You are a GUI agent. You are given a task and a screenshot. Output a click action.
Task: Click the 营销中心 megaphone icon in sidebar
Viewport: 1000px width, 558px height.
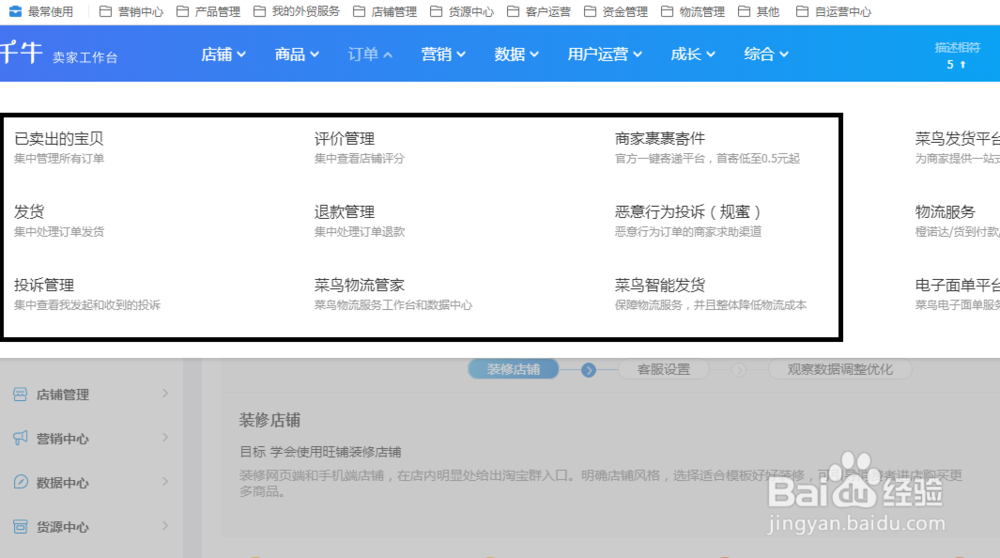tap(20, 438)
